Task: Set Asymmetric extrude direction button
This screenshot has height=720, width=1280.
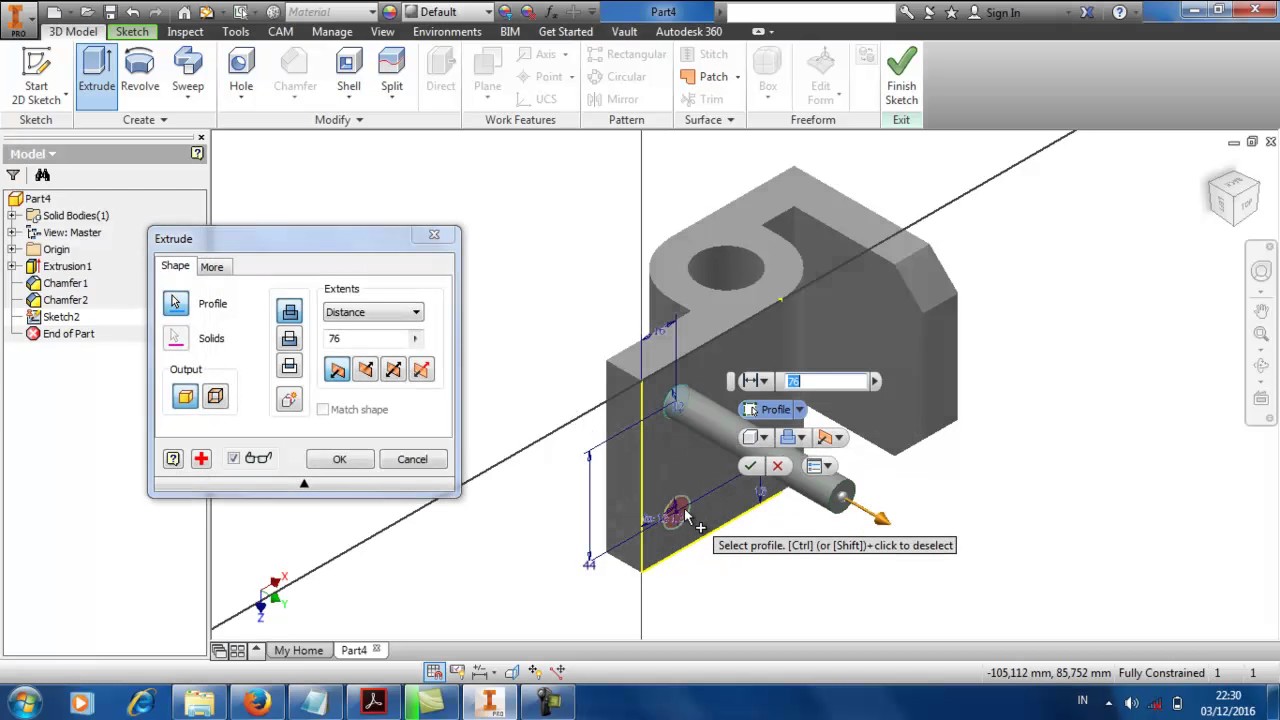Action: 421,370
